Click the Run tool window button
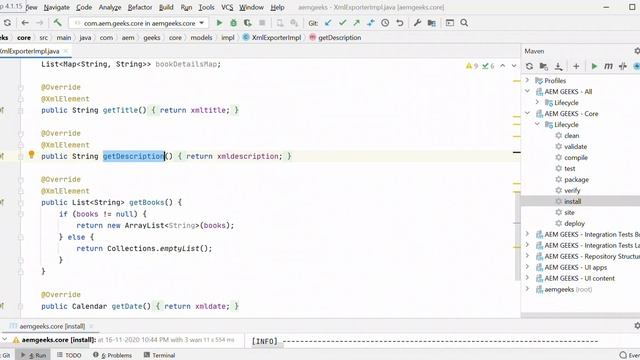Image resolution: width=640 pixels, height=360 pixels. pyautogui.click(x=33, y=355)
